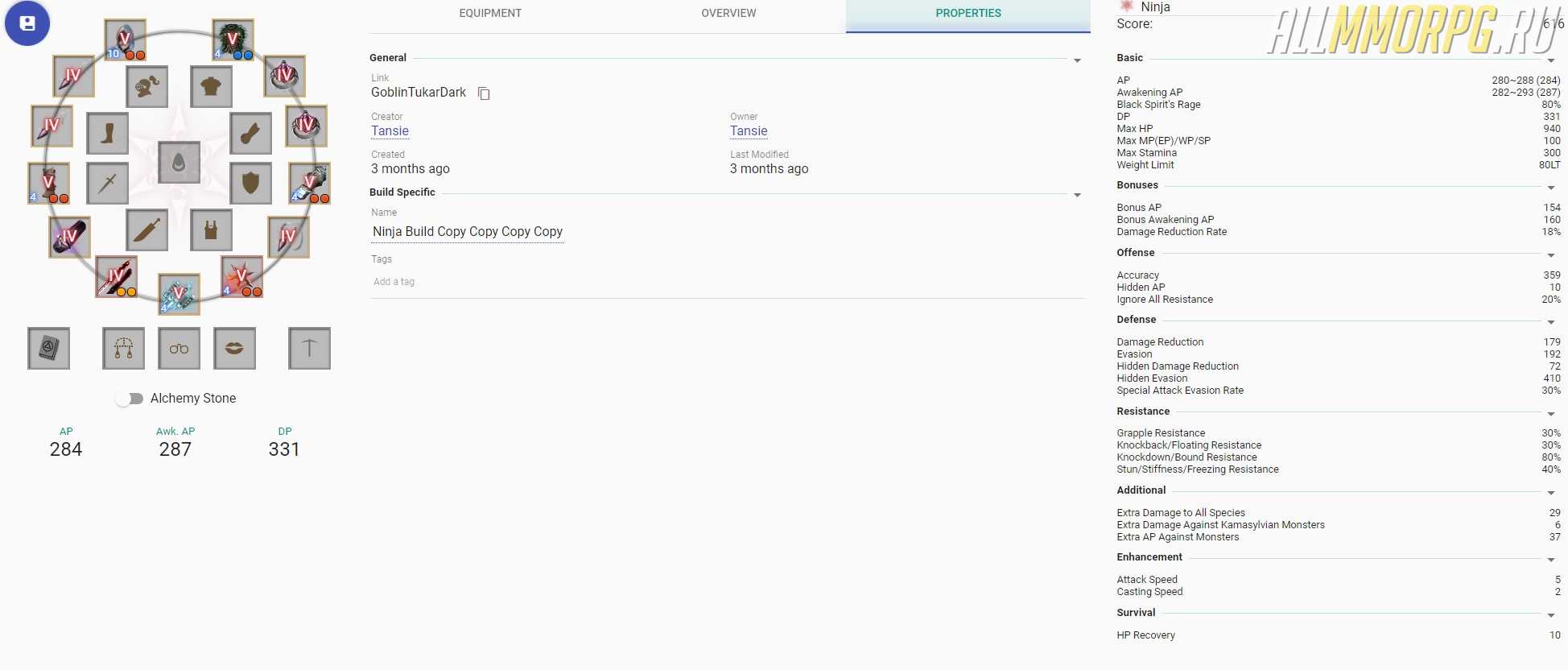1568x670 pixels.
Task: Open the book item slot
Action: (x=48, y=348)
